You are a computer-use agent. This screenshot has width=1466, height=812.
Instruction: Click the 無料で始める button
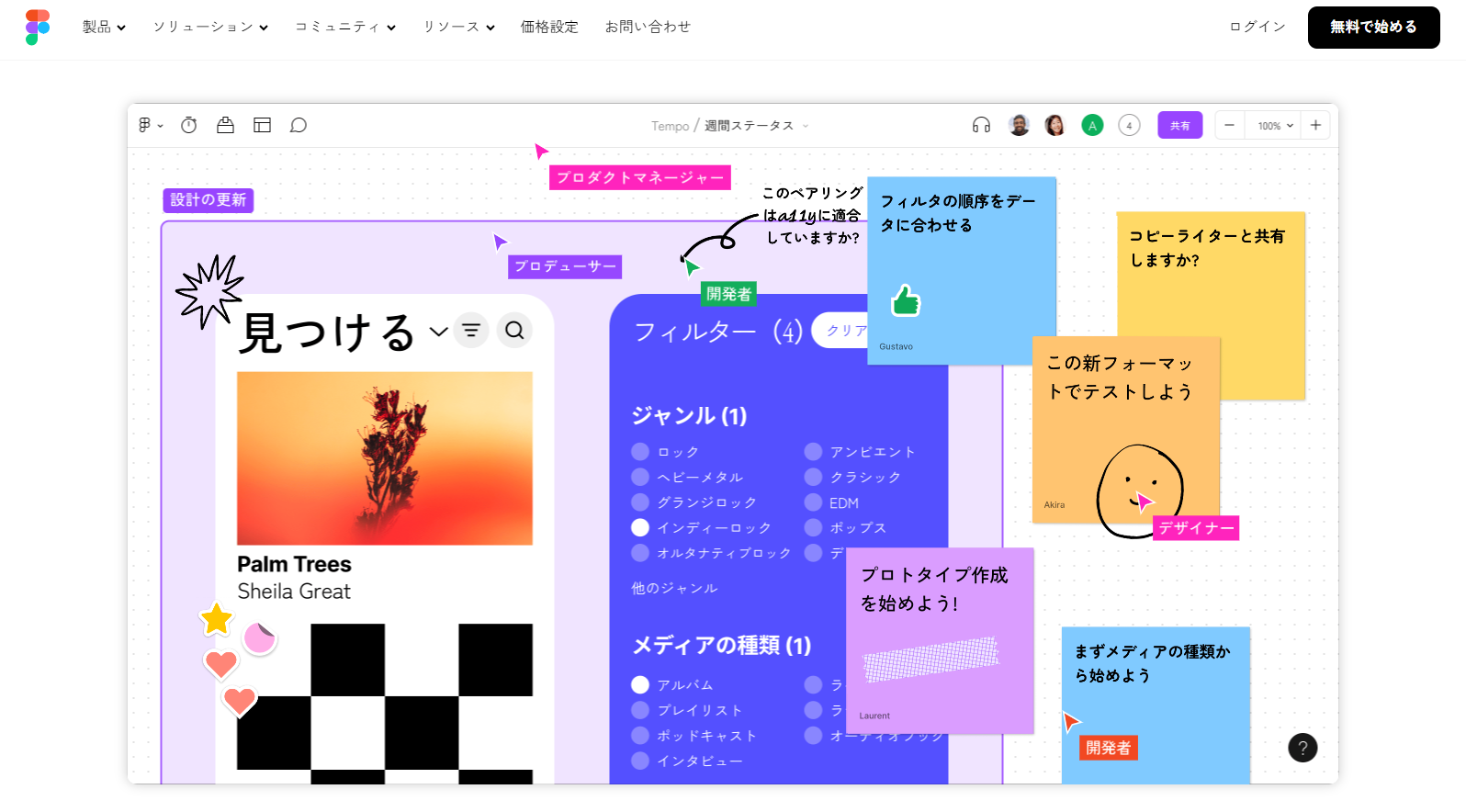1373,28
